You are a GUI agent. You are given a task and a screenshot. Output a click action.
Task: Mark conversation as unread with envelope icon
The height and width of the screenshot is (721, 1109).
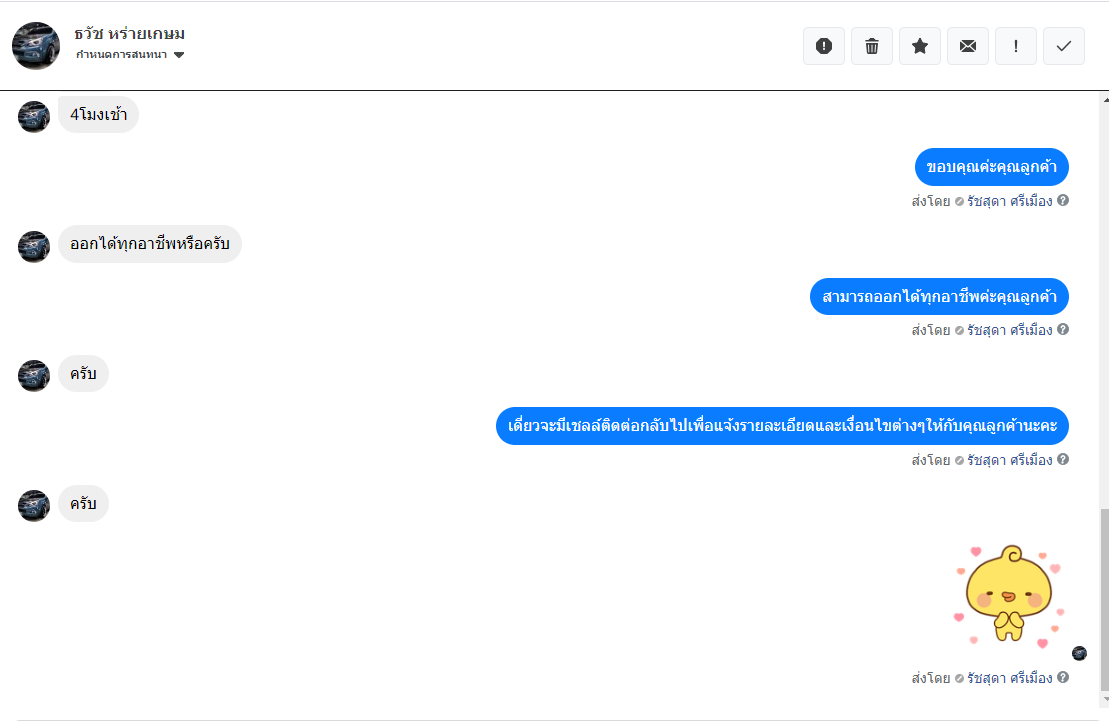[x=968, y=46]
